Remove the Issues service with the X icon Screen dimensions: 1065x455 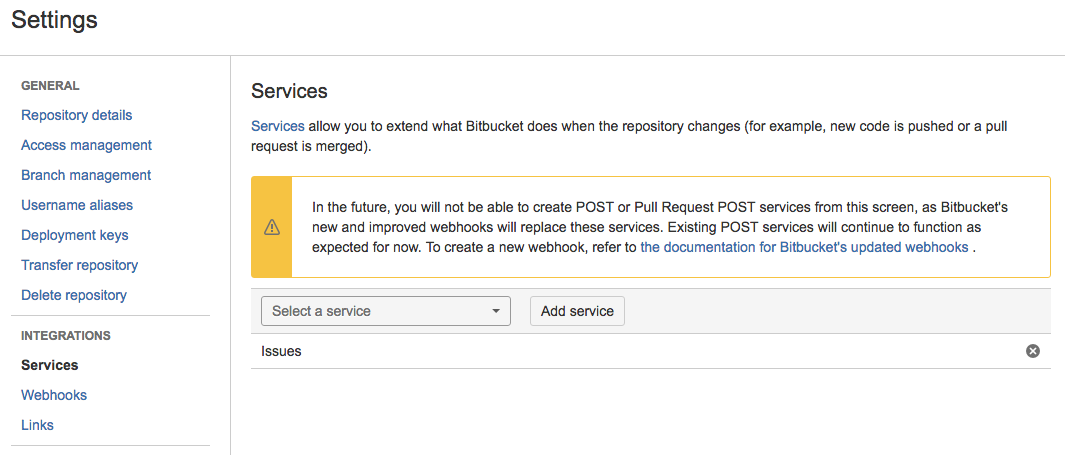(x=1032, y=351)
